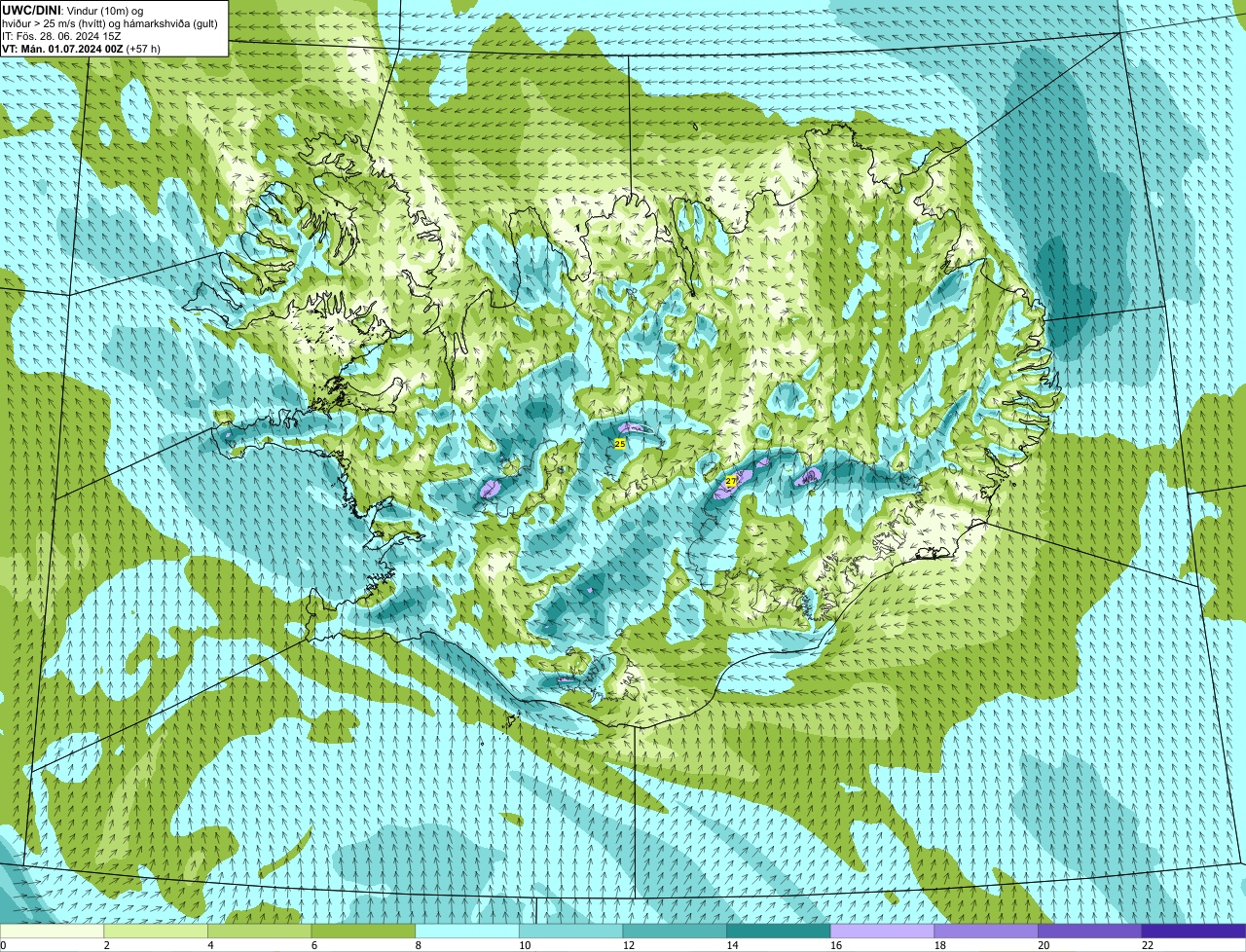1246x952 pixels.
Task: Click the "16" tick label on color scale
Action: click(x=836, y=945)
